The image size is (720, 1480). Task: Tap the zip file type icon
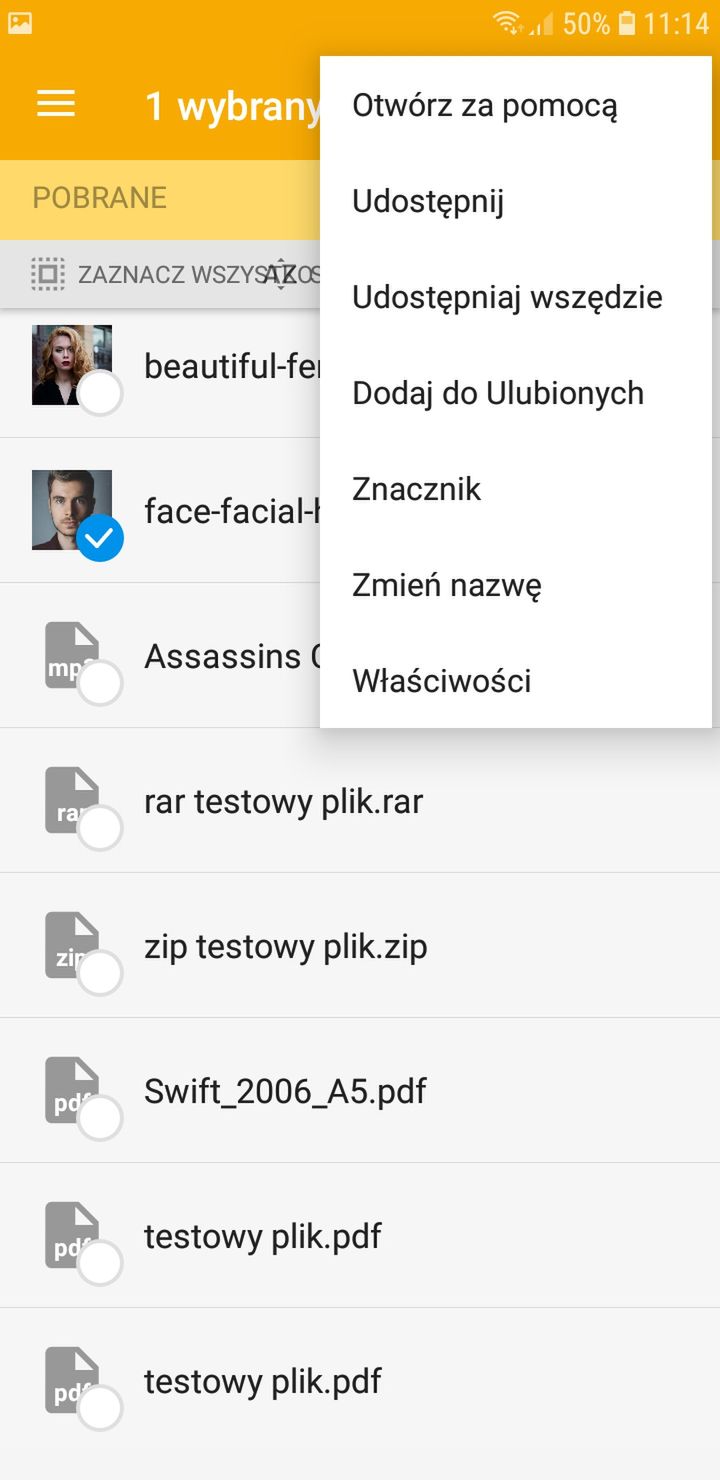pos(72,945)
